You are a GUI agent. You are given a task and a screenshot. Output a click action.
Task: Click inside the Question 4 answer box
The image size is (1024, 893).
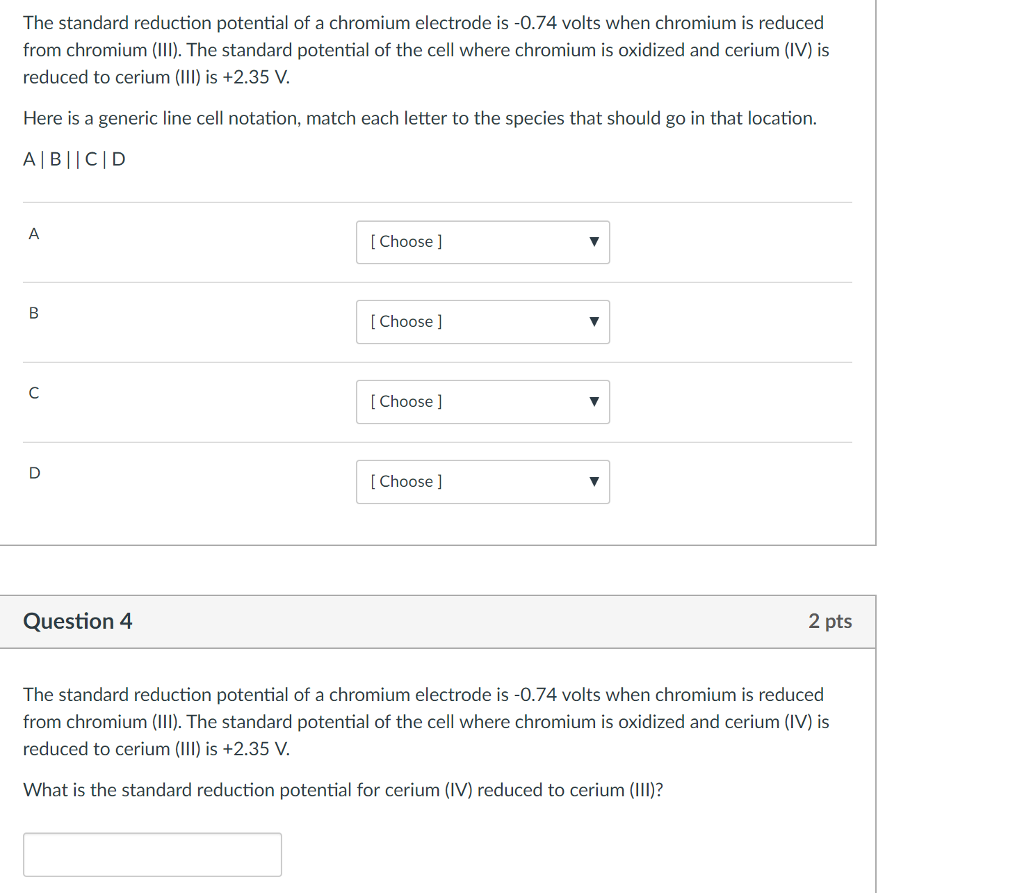coord(152,854)
